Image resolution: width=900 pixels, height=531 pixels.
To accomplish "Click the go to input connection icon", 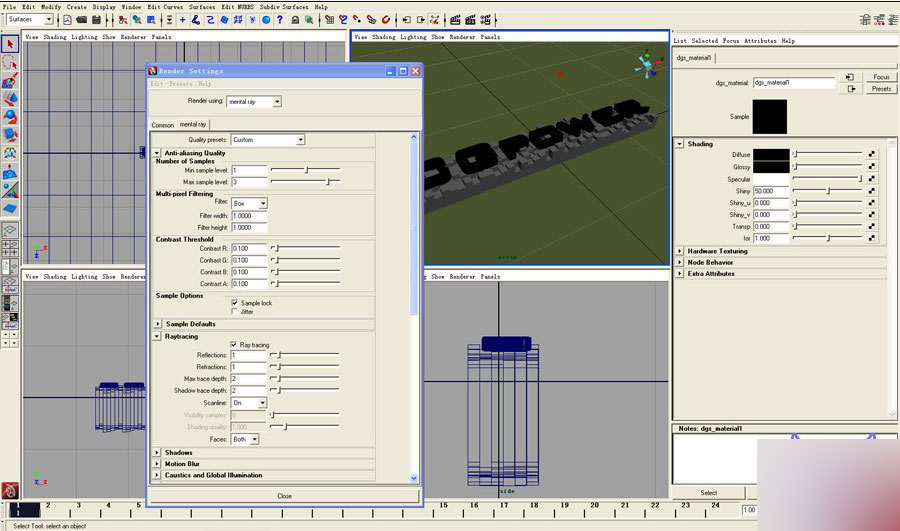I will click(x=849, y=77).
